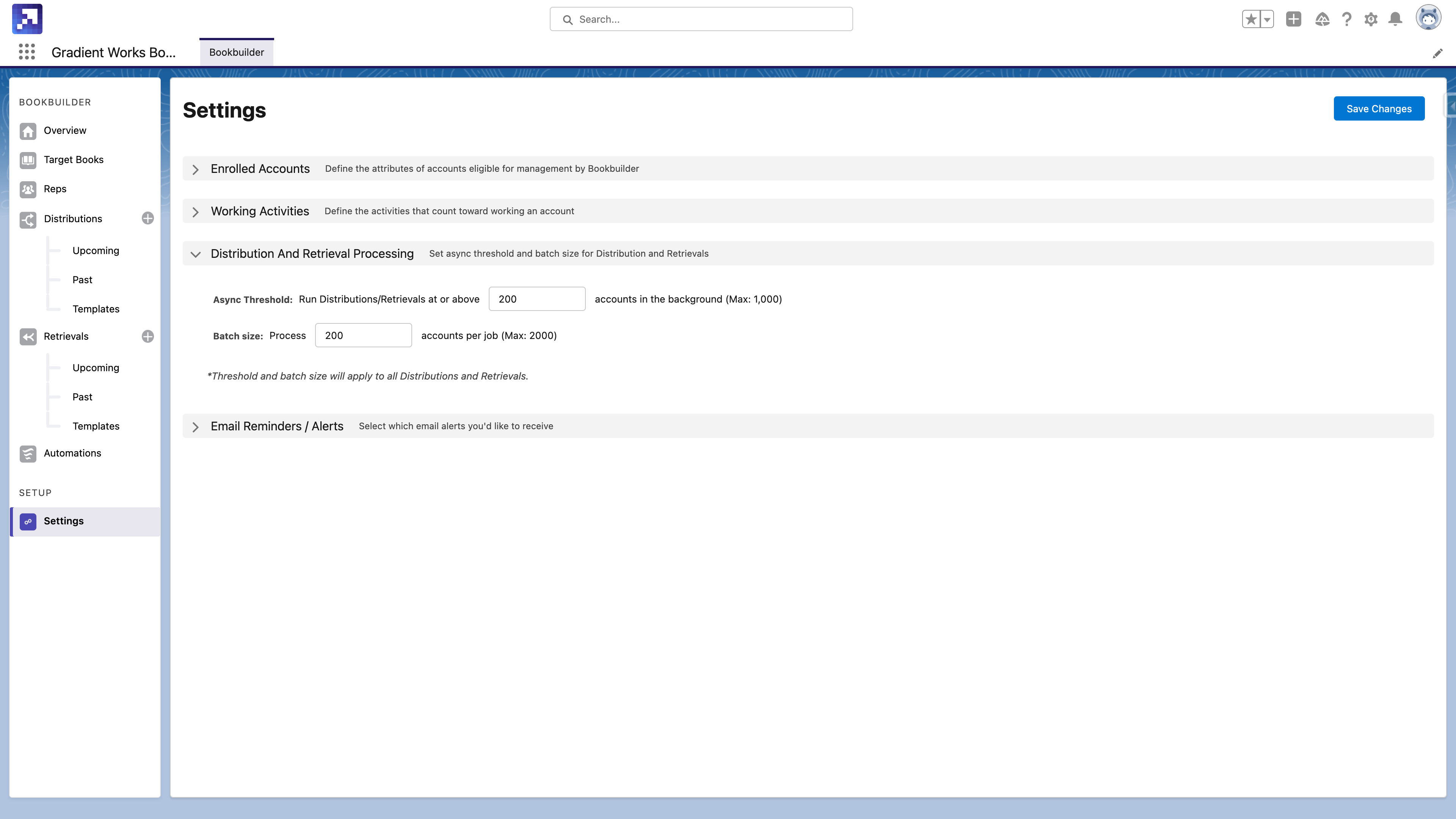Click the Gradient Works Bo... app name

(113, 53)
